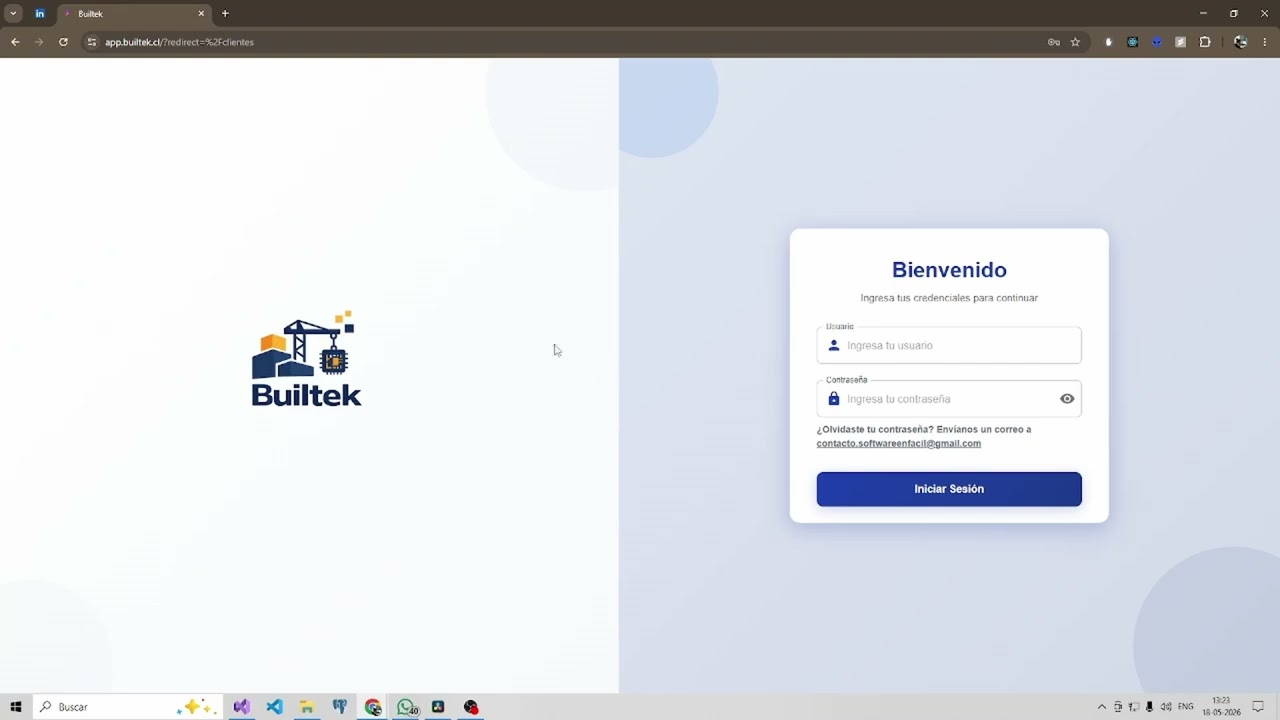This screenshot has width=1280, height=720.
Task: Restore down the Chrome window
Action: point(1234,14)
